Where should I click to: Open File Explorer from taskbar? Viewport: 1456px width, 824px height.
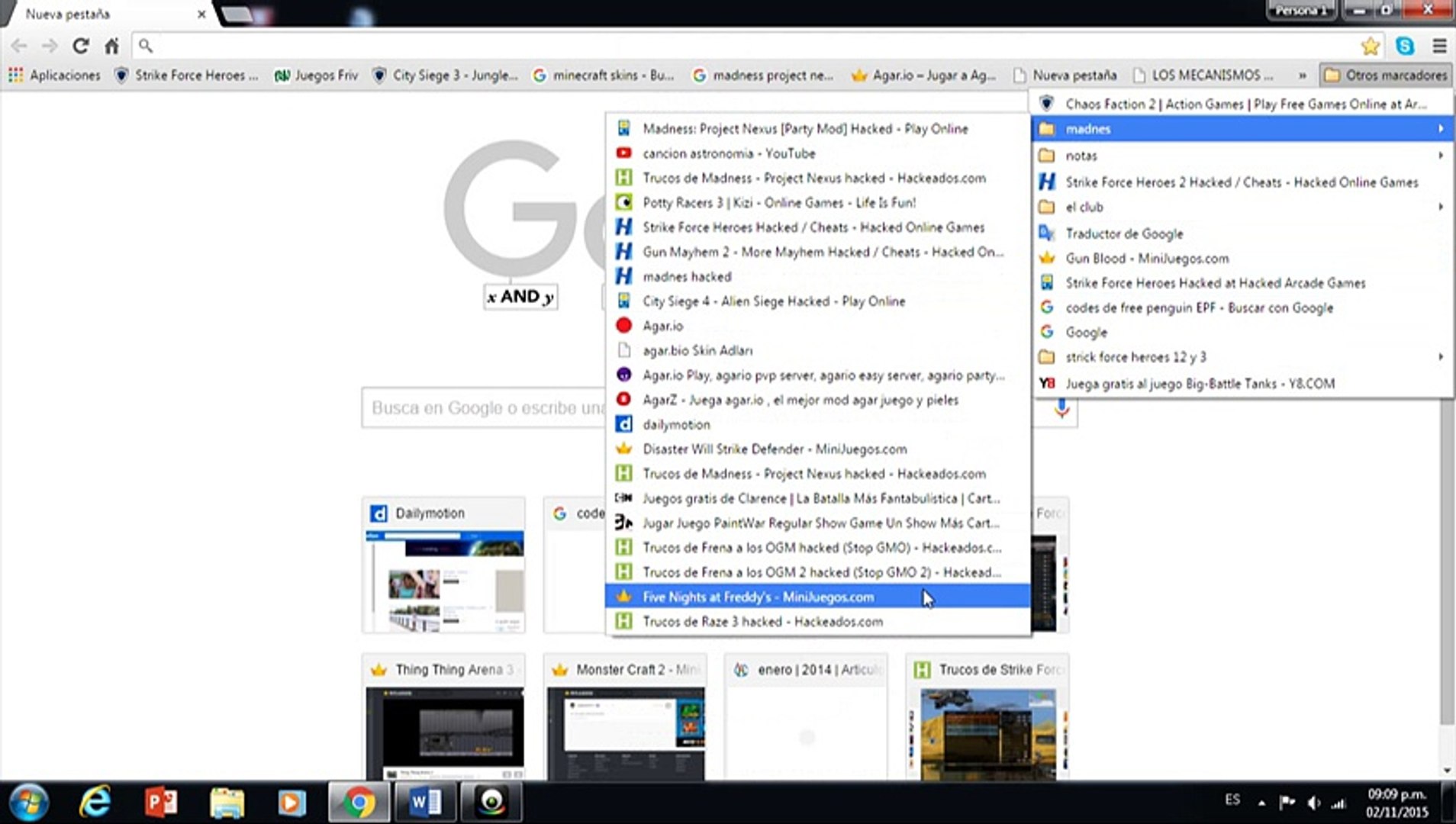tap(227, 803)
